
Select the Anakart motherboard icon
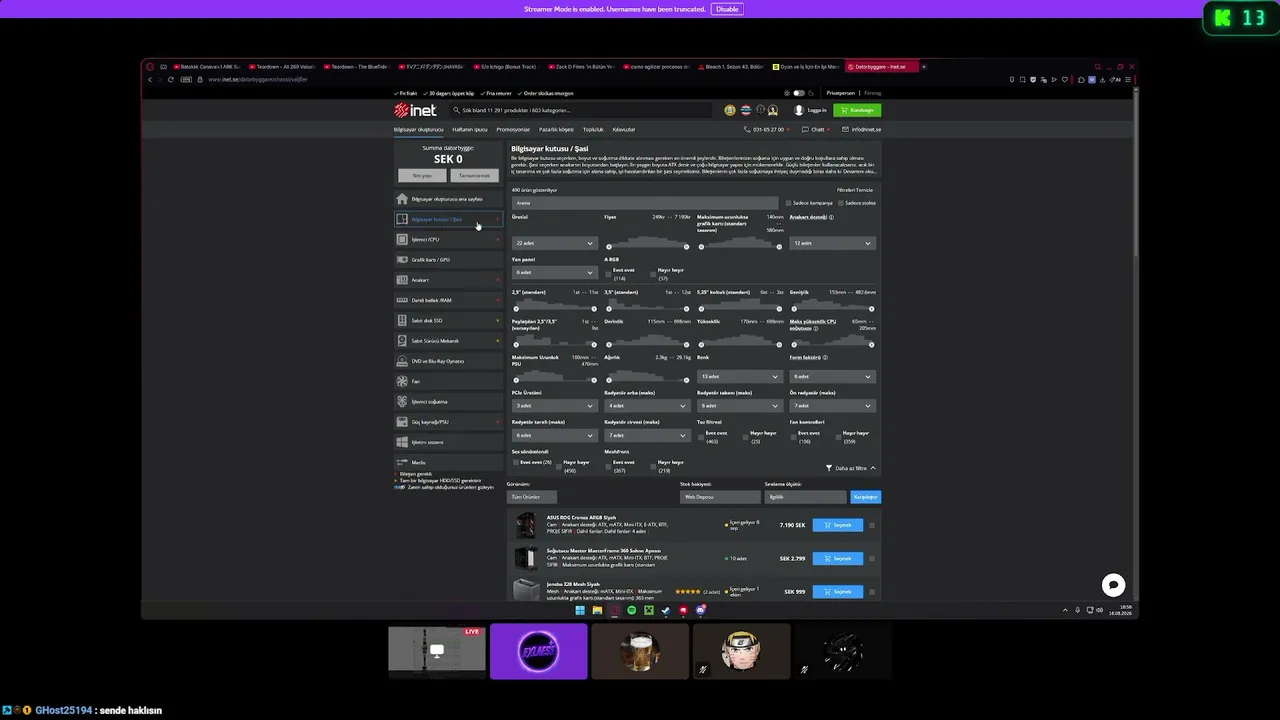pos(402,280)
